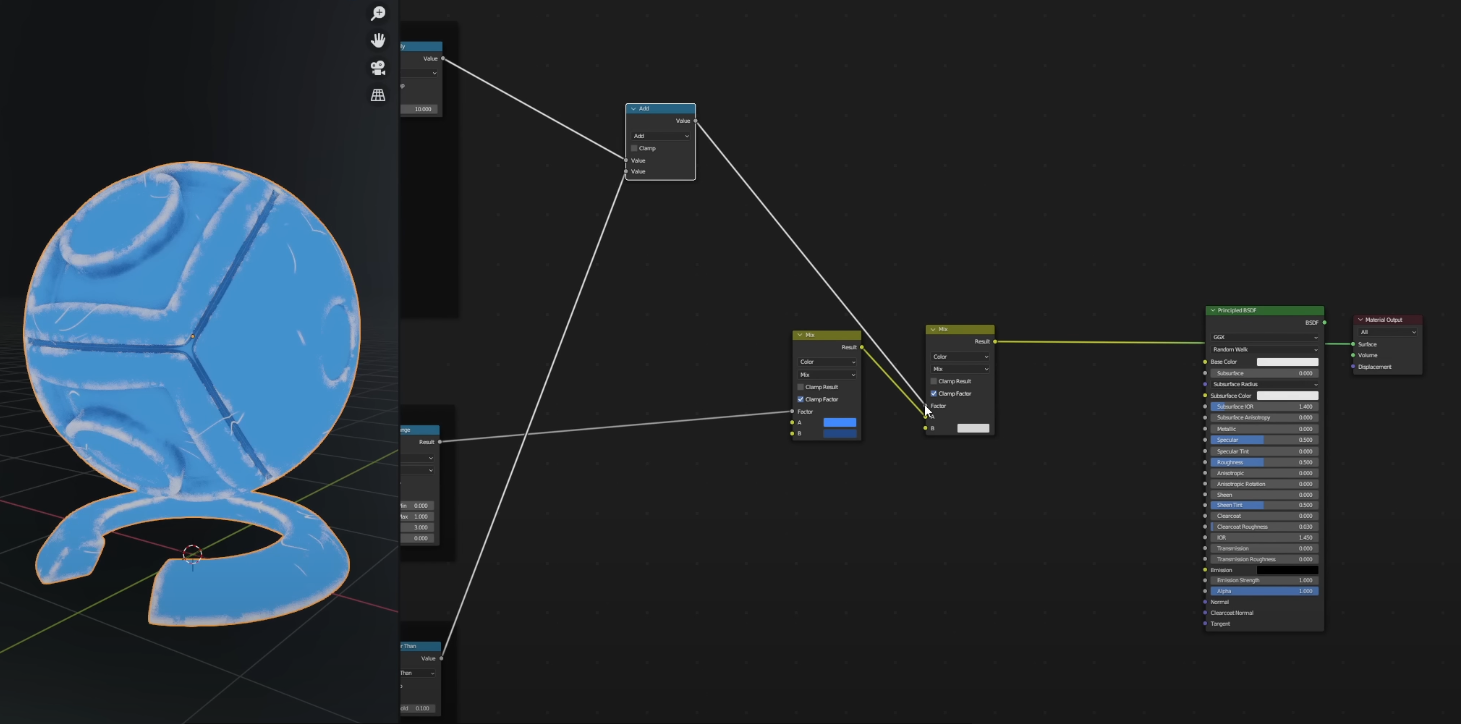1461x724 pixels.
Task: Click the Specular Tint slider
Action: click(1264, 451)
